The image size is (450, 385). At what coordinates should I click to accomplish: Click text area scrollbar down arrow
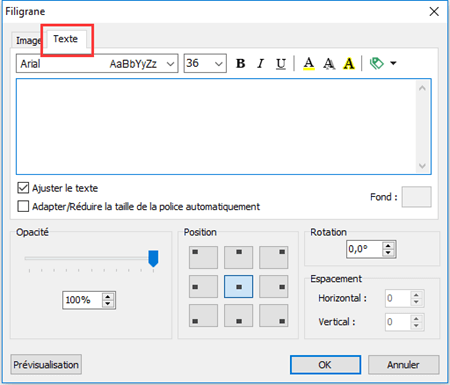[422, 166]
